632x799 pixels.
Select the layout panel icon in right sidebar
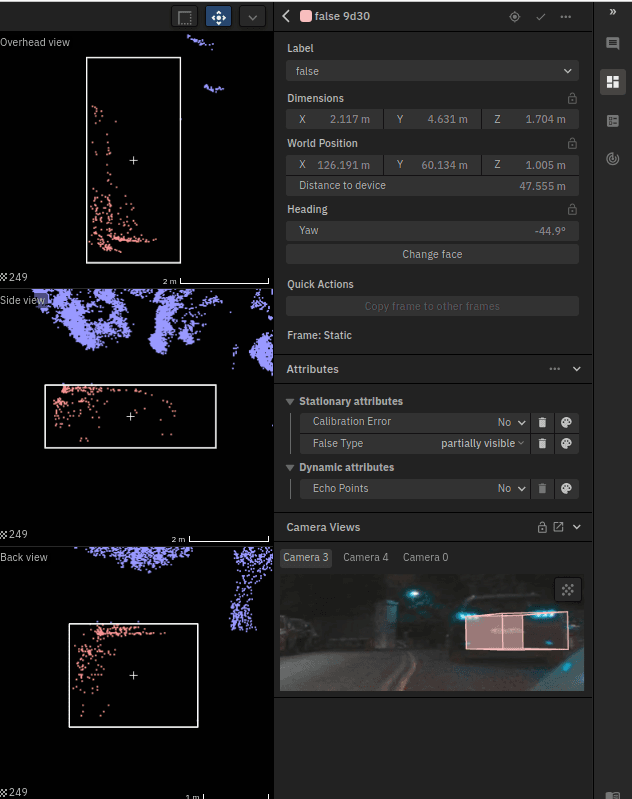click(x=613, y=82)
